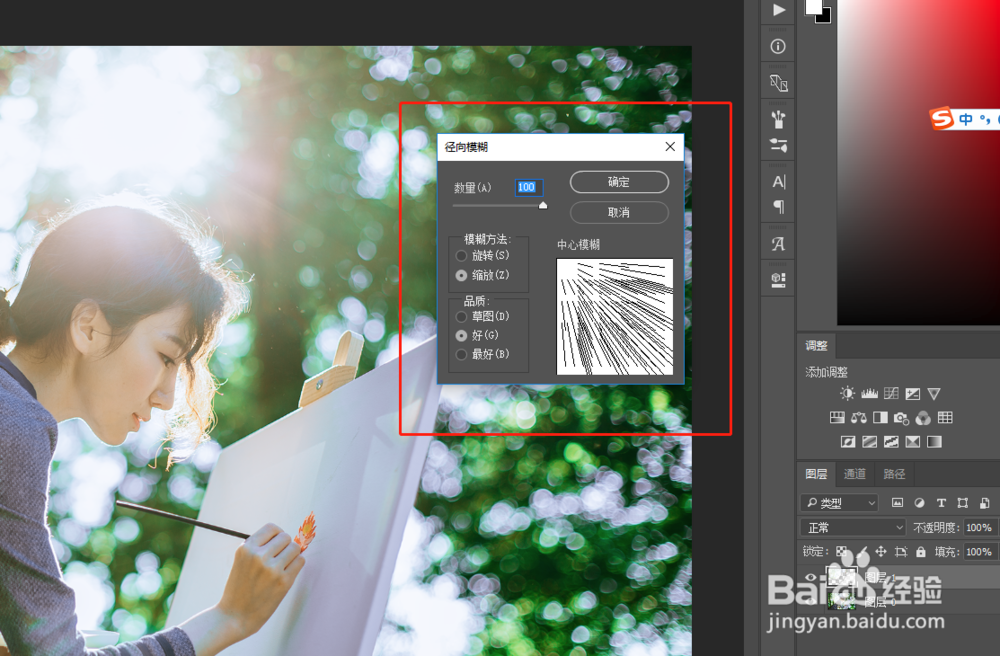Add a Posterize adjustment
This screenshot has height=656, width=1000.
tap(869, 442)
